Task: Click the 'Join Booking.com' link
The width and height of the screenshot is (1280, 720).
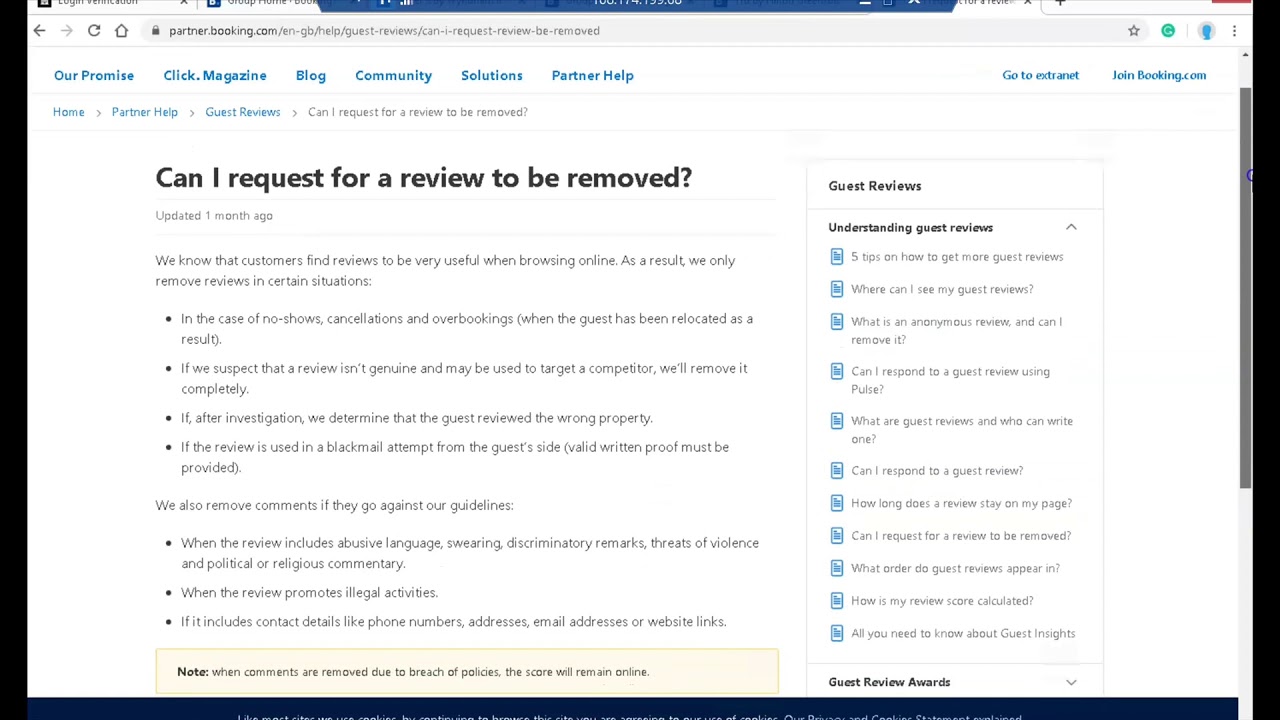Action: (x=1159, y=75)
